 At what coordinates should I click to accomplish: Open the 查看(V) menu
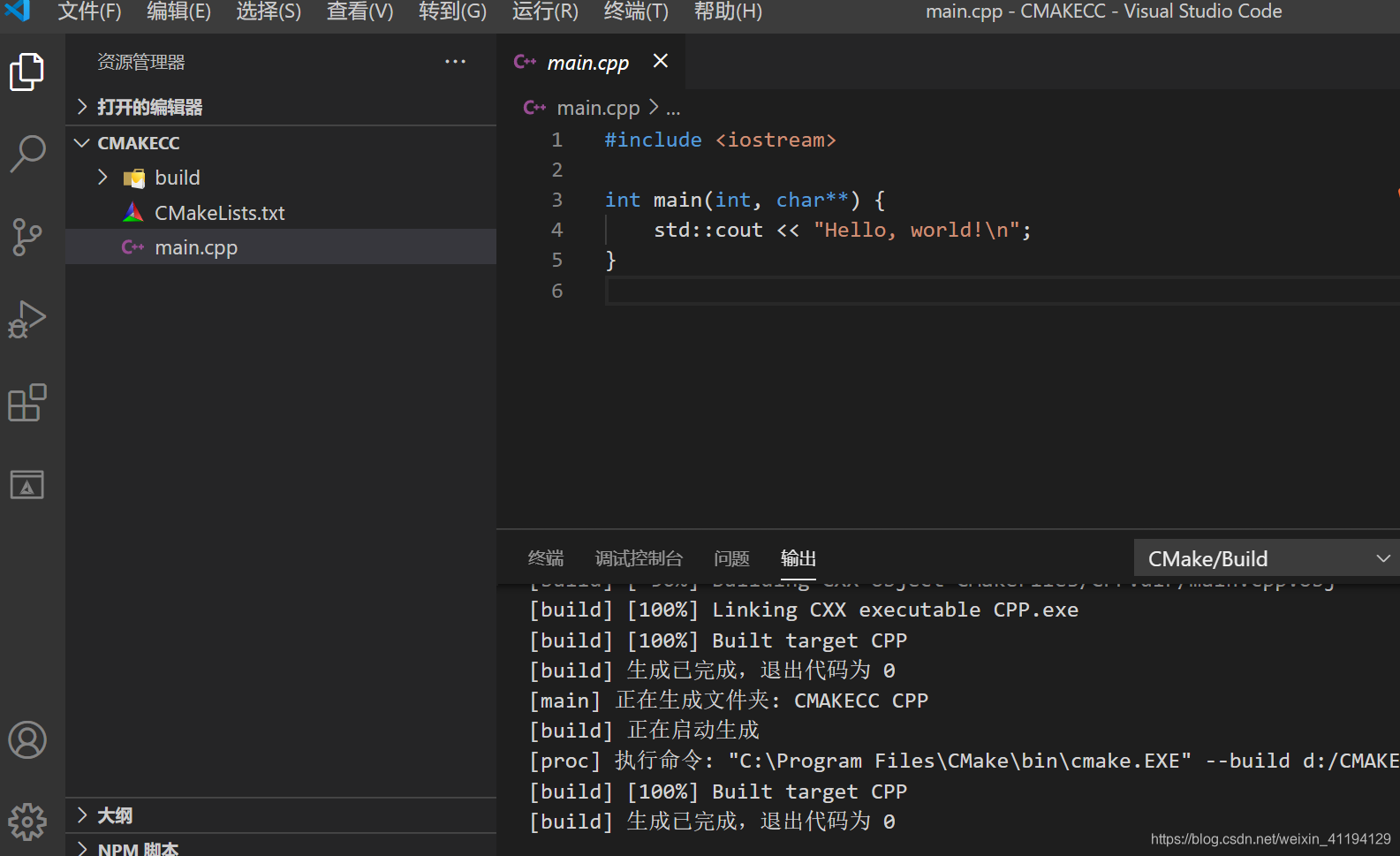coord(359,11)
